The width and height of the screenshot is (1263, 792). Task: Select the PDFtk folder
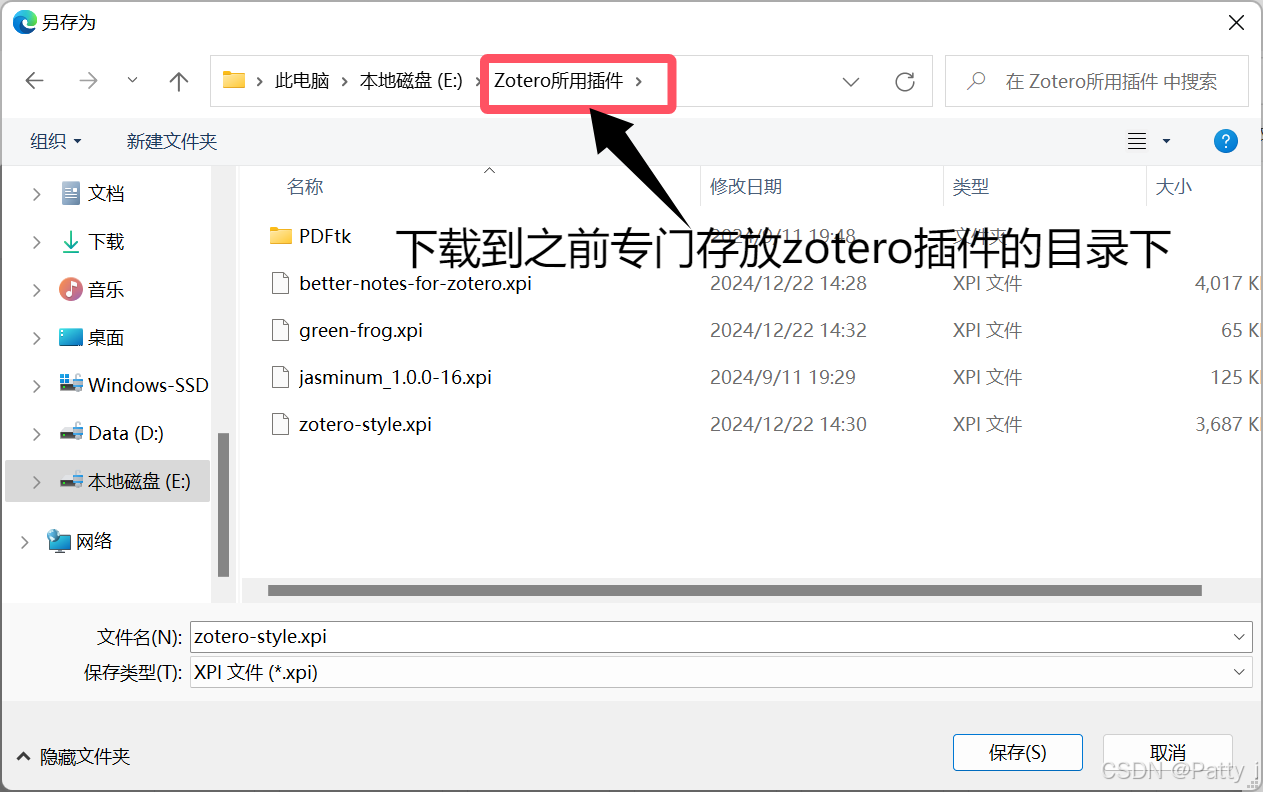point(325,236)
